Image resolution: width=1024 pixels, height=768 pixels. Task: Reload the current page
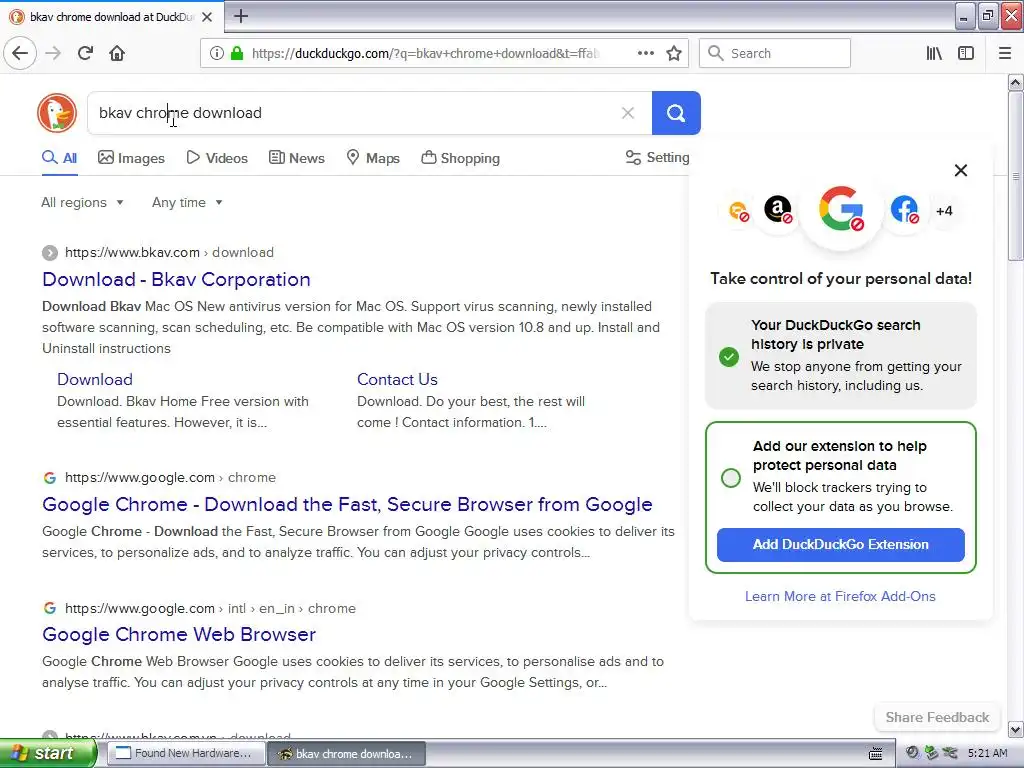(x=85, y=53)
